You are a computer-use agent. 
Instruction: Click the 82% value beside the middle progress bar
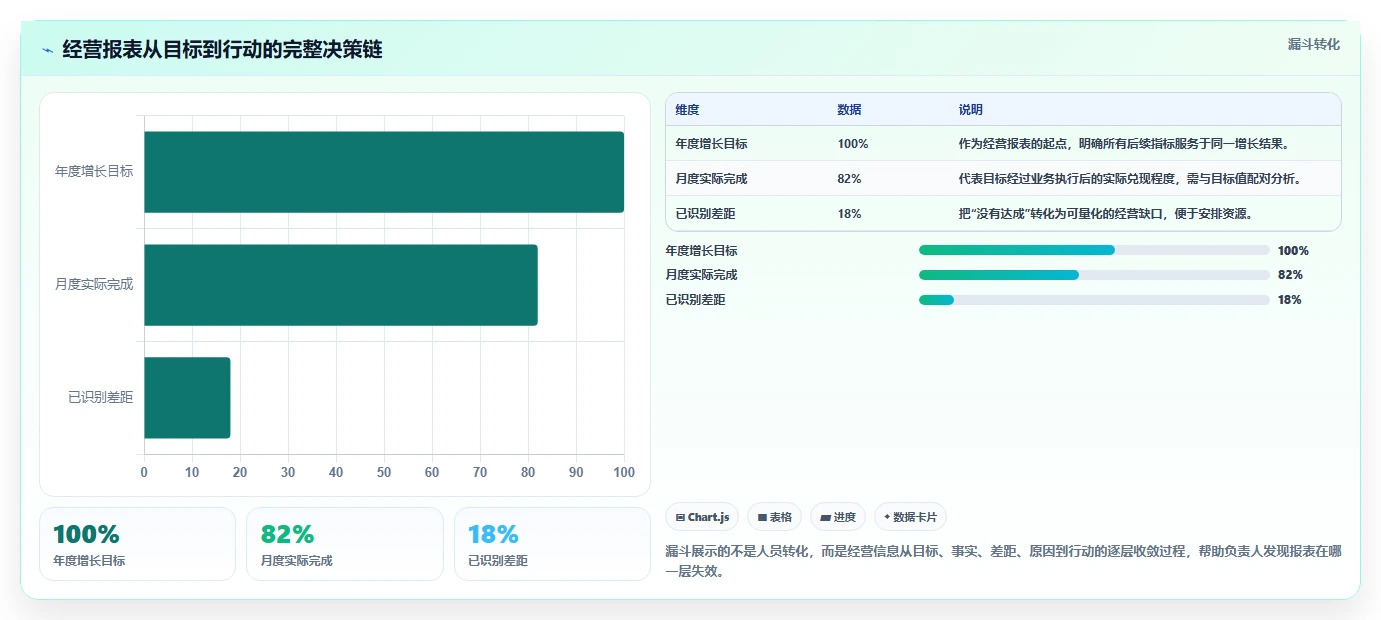point(1290,275)
